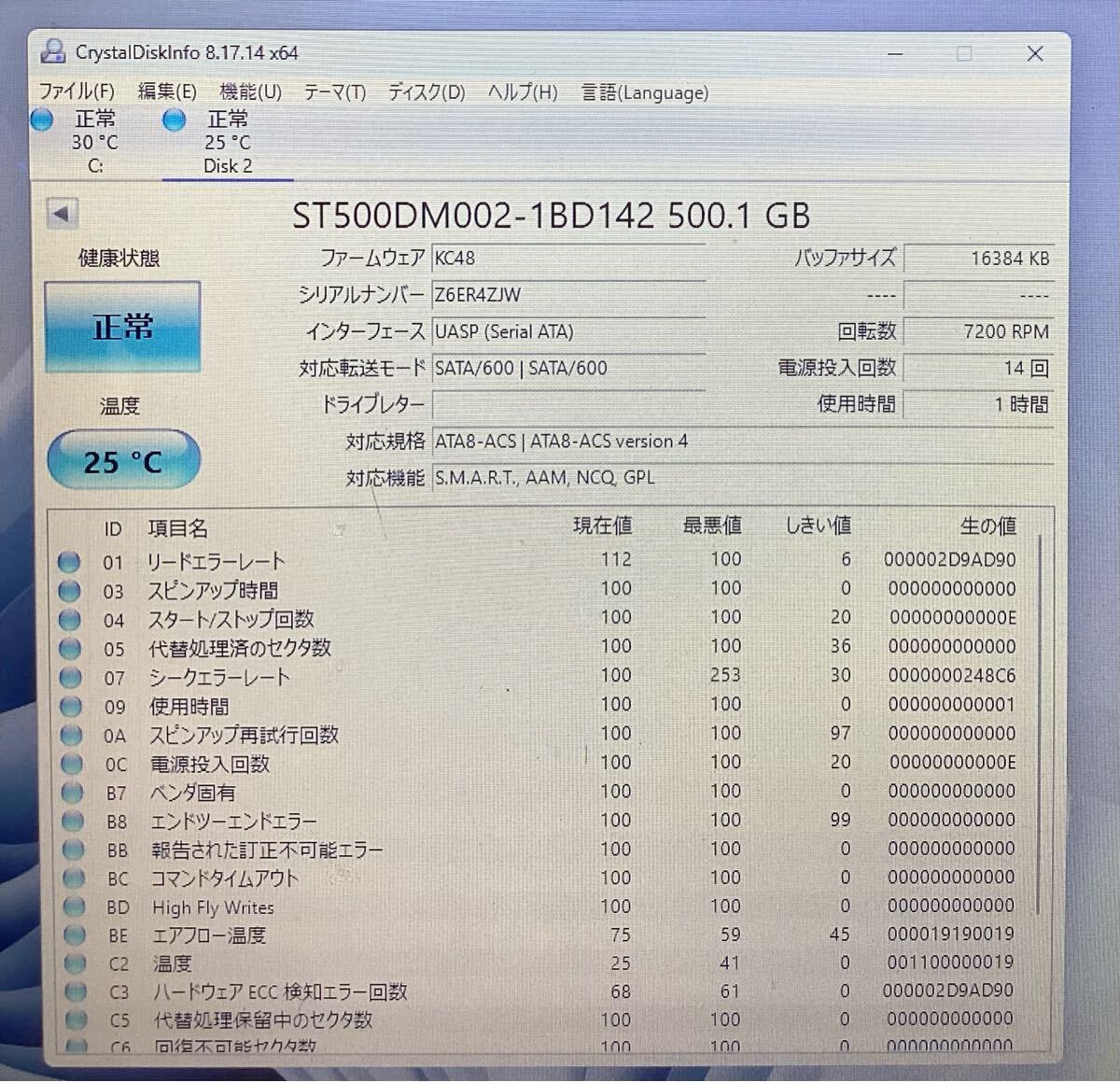1120x1082 pixels.
Task: Click the 正常 health status button
Action: coord(122,328)
